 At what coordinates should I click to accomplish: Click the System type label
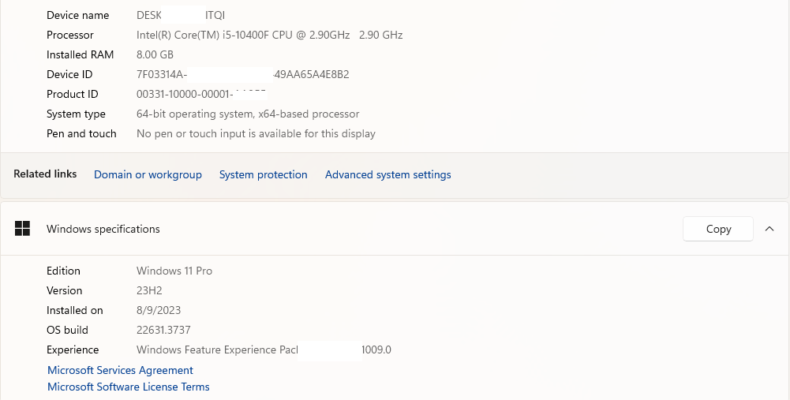pos(76,114)
